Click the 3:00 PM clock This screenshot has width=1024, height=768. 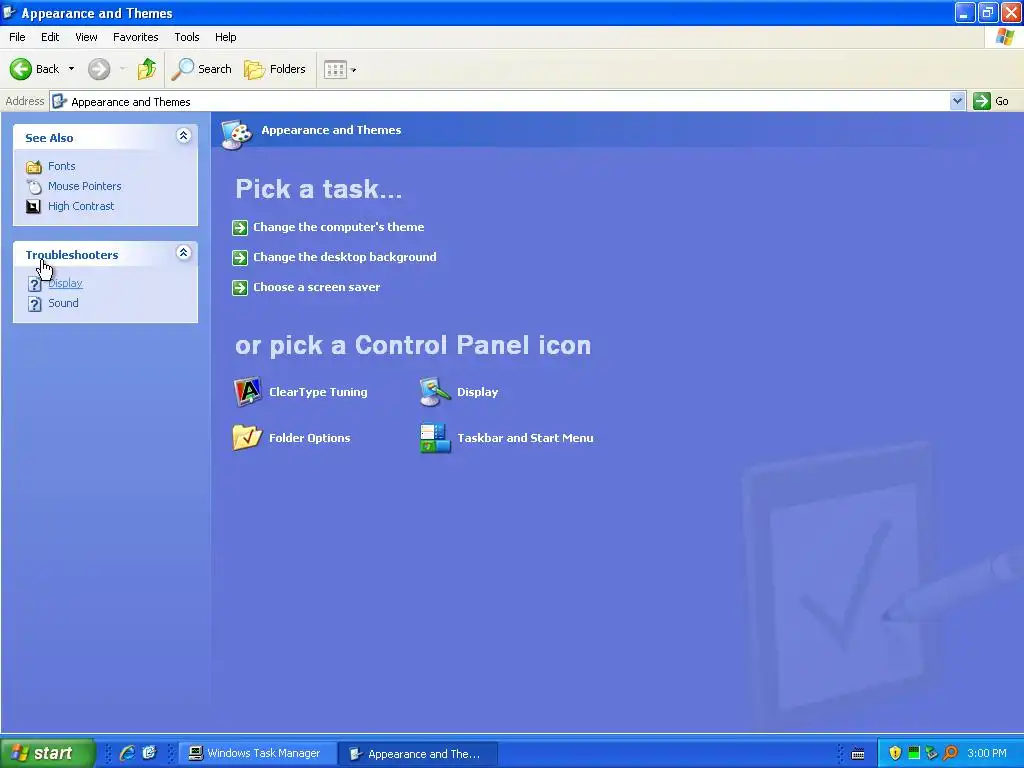[x=987, y=753]
